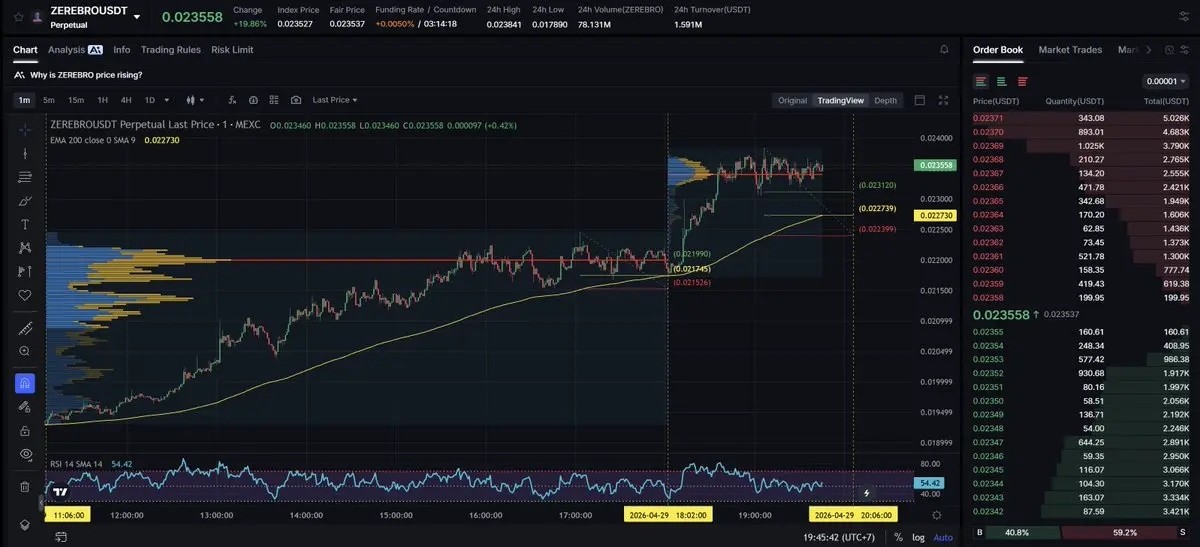Open the chart patterns tool

tap(25, 248)
